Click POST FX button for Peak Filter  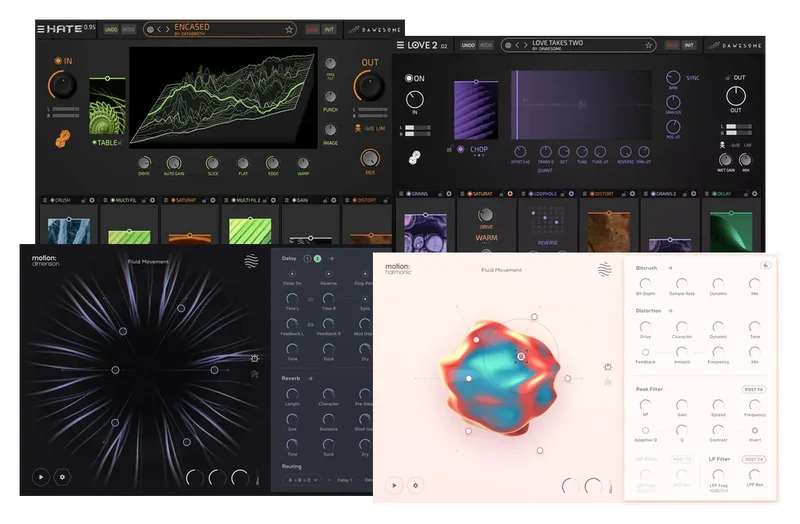click(754, 389)
